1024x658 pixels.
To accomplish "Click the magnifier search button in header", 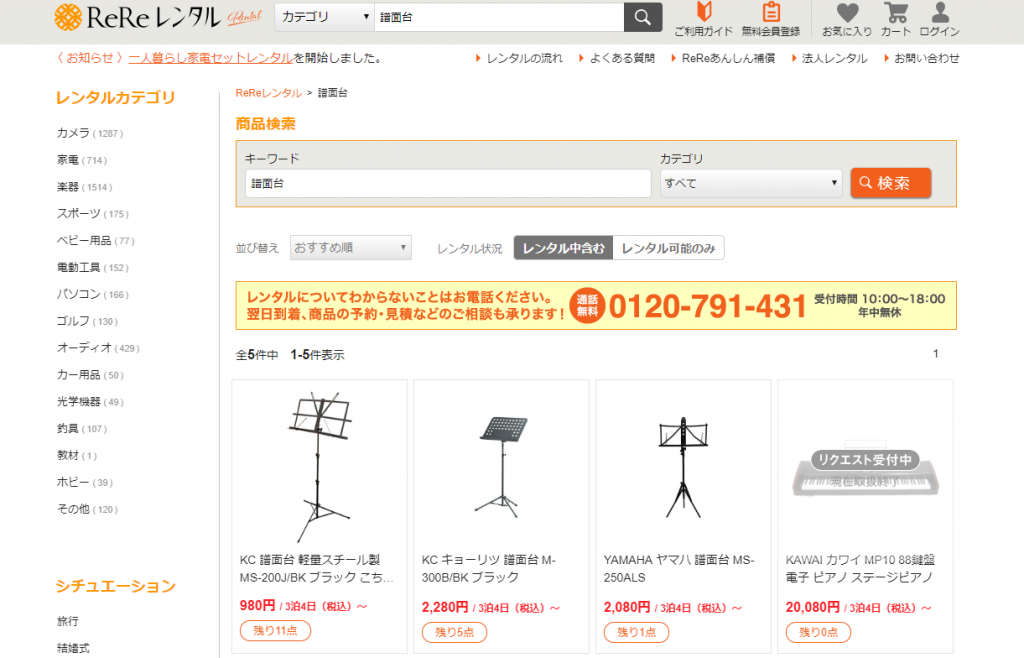I will (643, 18).
